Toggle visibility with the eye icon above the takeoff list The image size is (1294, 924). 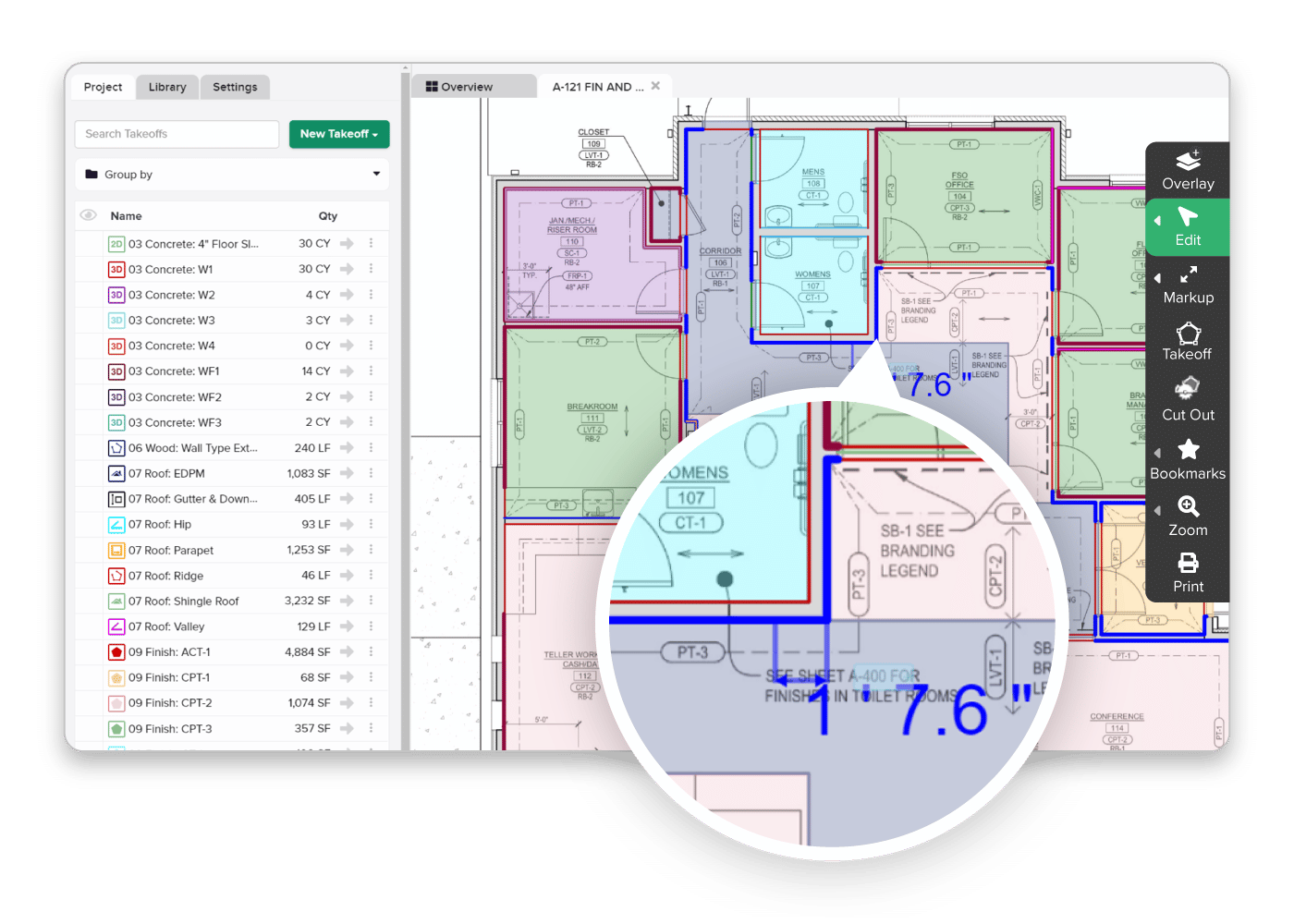pyautogui.click(x=88, y=214)
